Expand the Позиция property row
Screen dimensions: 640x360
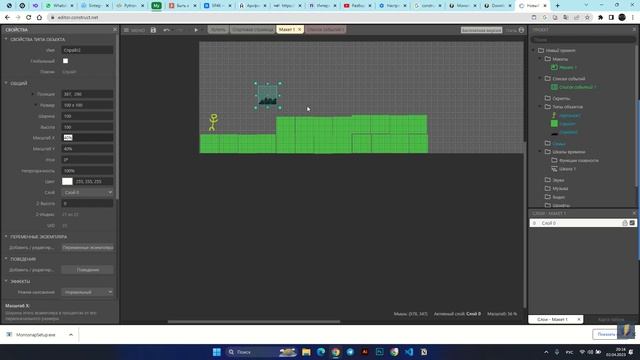(33, 94)
